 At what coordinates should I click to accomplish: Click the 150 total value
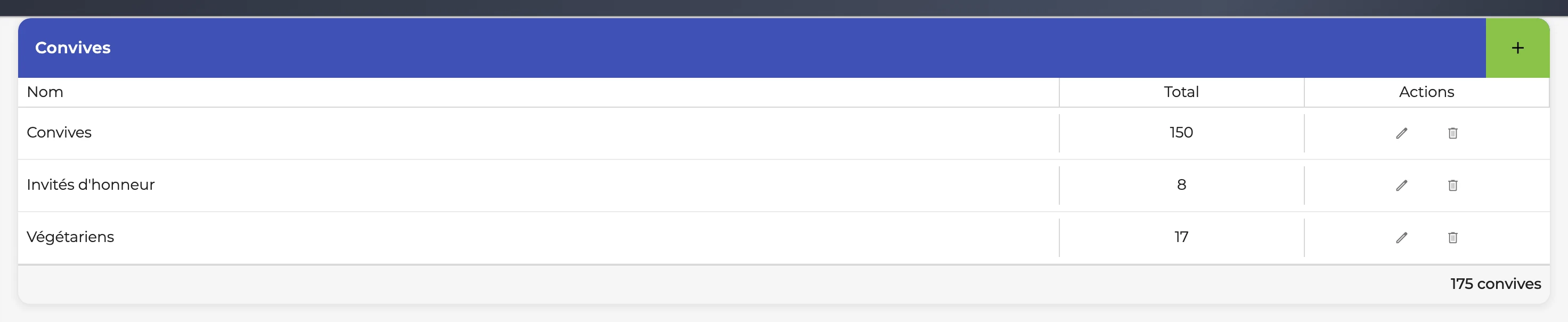pyautogui.click(x=1181, y=132)
